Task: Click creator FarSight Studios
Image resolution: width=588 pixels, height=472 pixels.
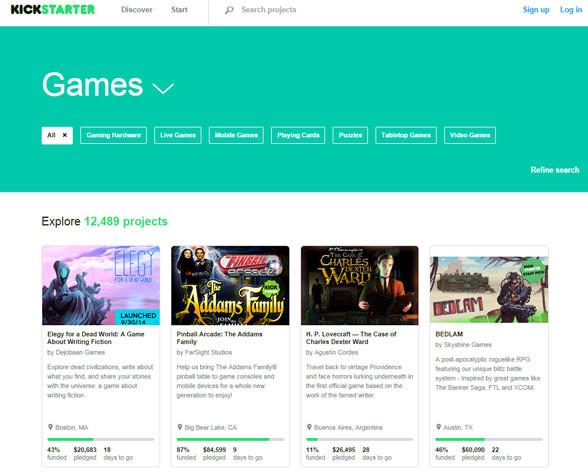Action: (x=208, y=352)
